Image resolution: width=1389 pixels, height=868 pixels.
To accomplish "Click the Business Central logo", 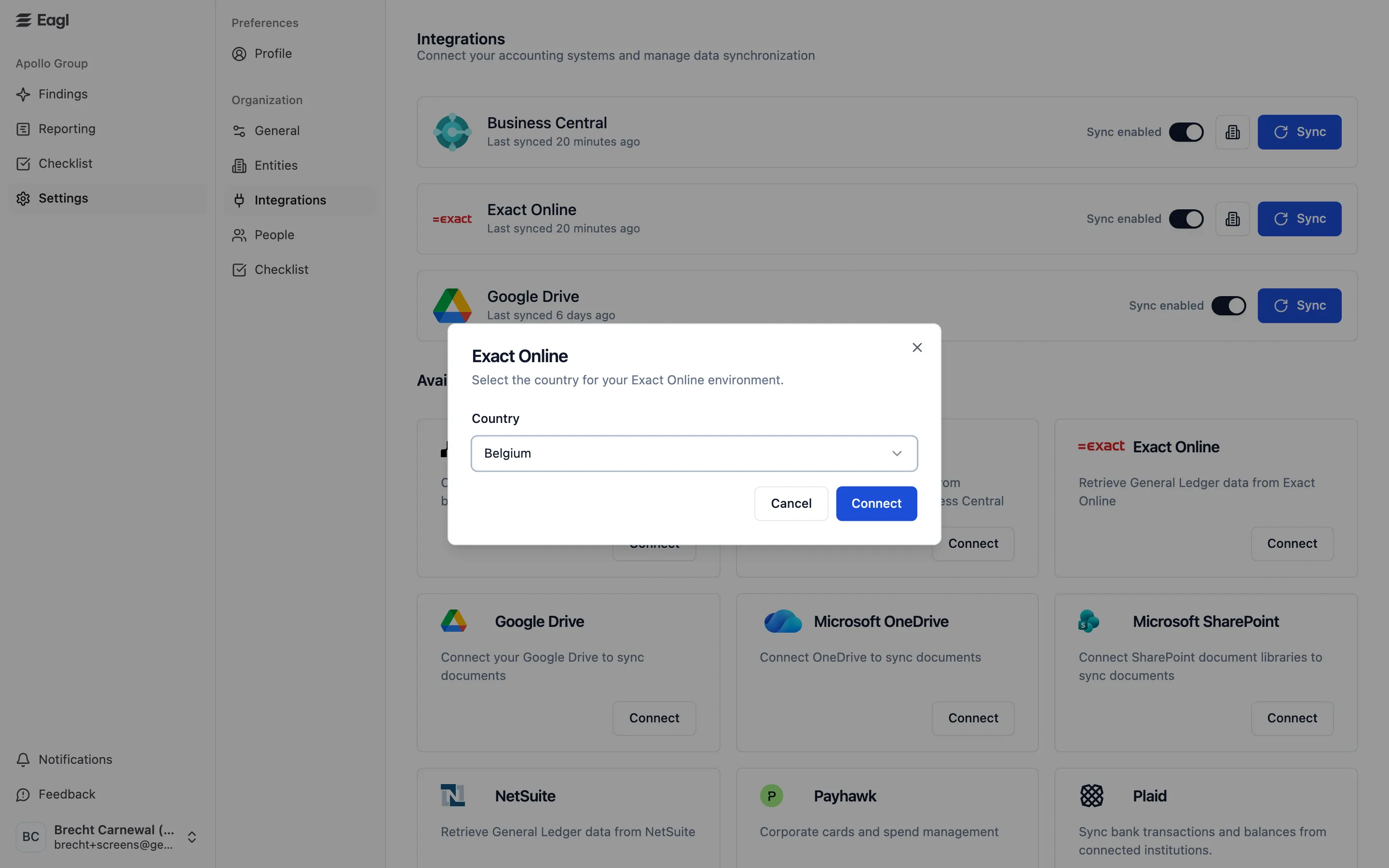I will tap(452, 132).
